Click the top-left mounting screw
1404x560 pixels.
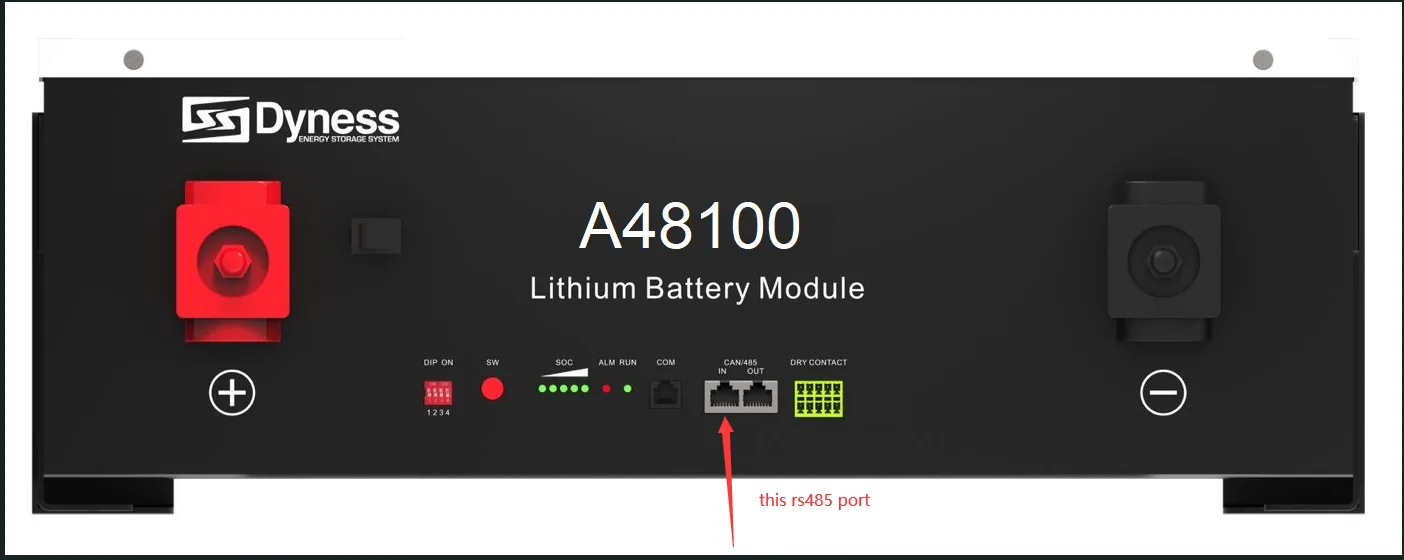coord(133,60)
